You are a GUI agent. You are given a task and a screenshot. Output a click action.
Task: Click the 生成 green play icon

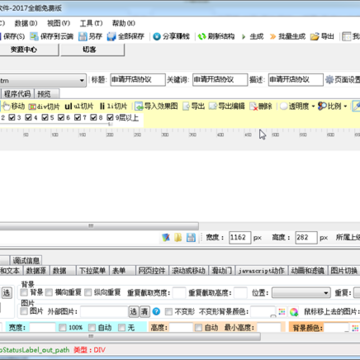(x=244, y=37)
